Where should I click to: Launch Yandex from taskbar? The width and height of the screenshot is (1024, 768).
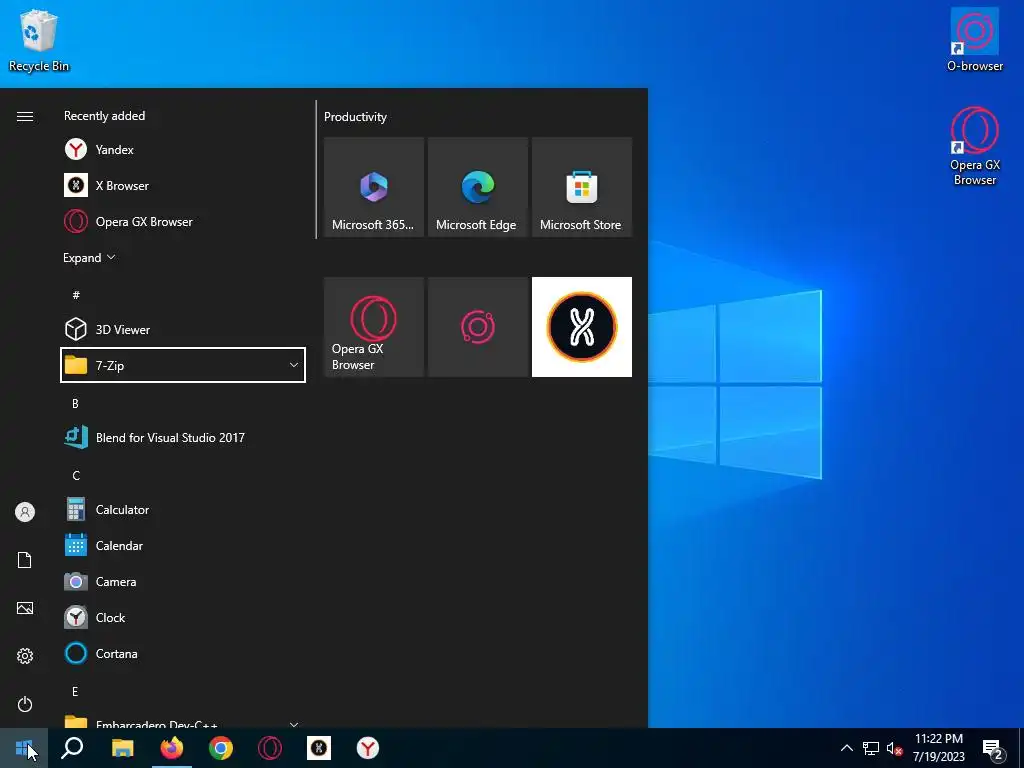coord(368,748)
